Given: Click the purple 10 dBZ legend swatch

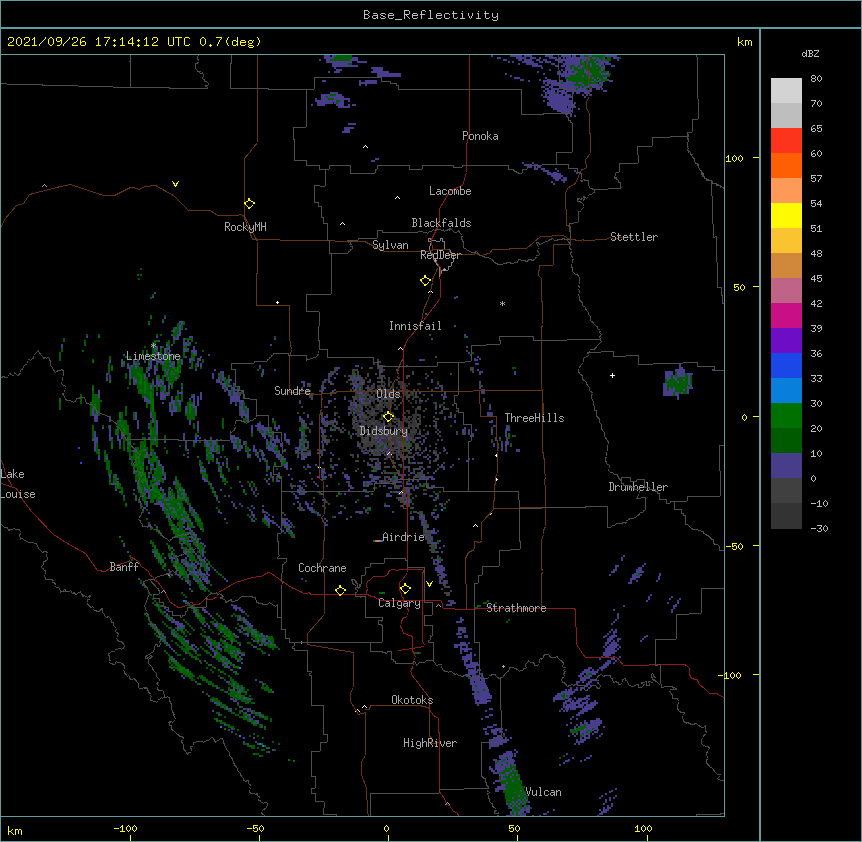Looking at the screenshot, I should pos(786,466).
